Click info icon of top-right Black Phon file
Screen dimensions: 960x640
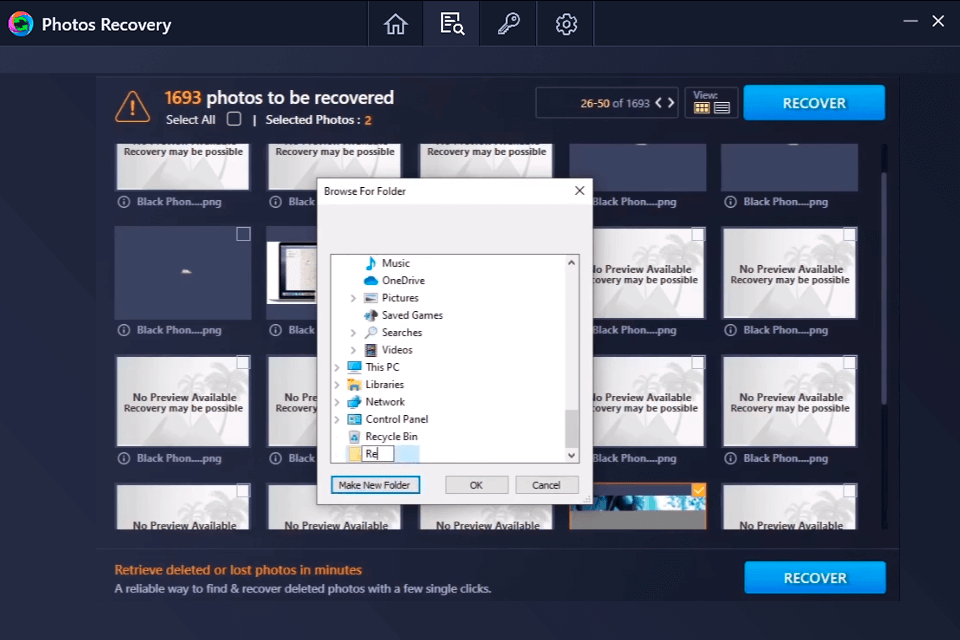pos(730,201)
